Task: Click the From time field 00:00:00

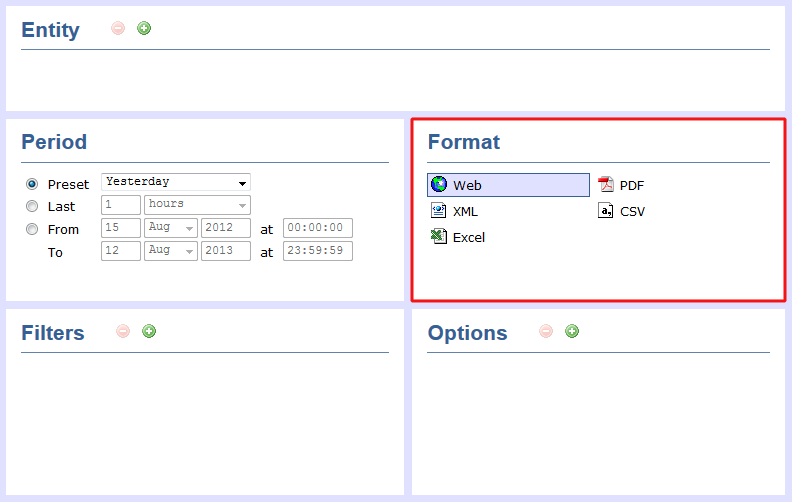Action: coord(317,228)
